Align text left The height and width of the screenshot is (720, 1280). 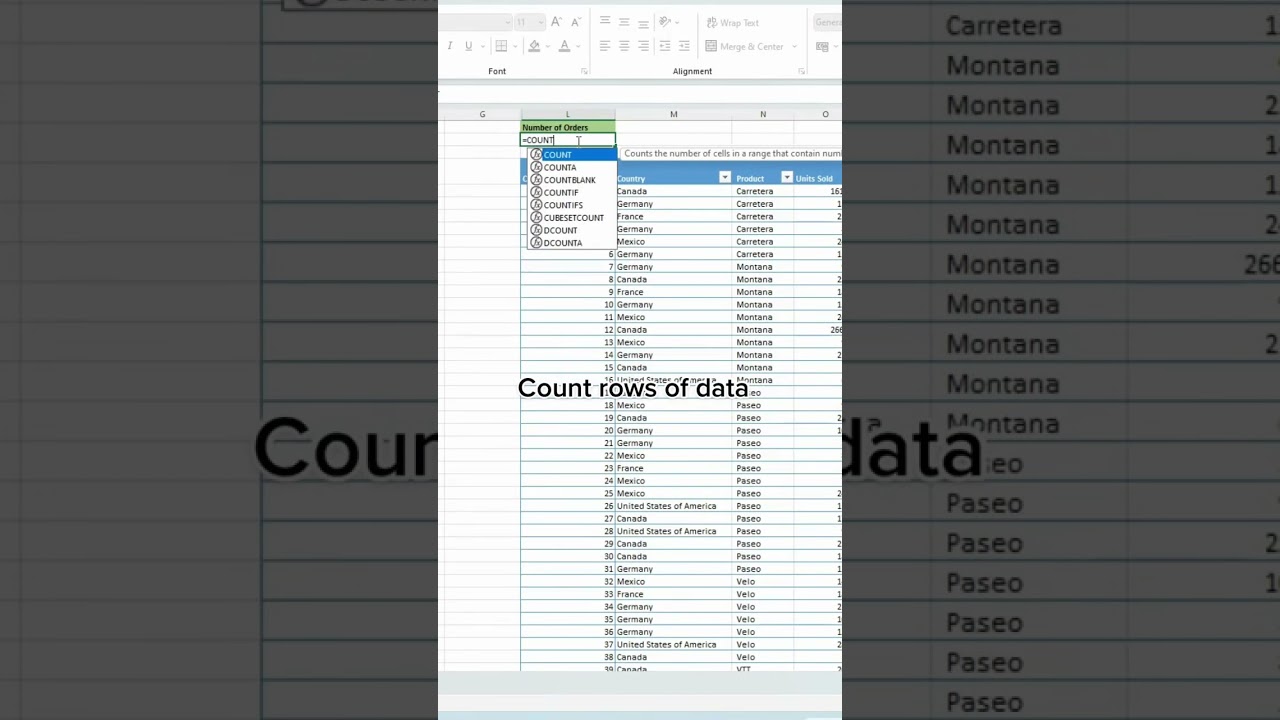point(605,46)
